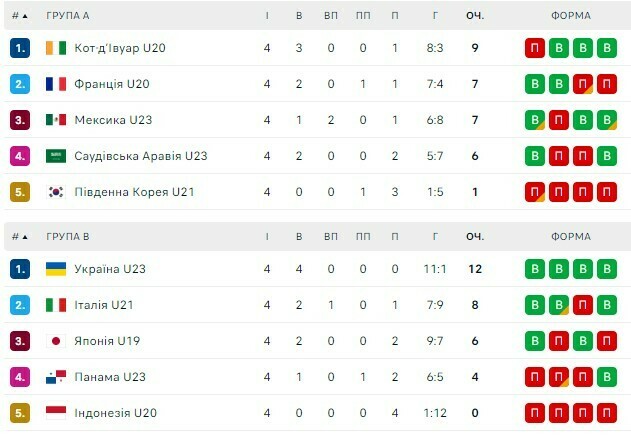Viewport: 631px width, 435px height.
Task: Open the Україна U23 team link
Action: click(110, 269)
